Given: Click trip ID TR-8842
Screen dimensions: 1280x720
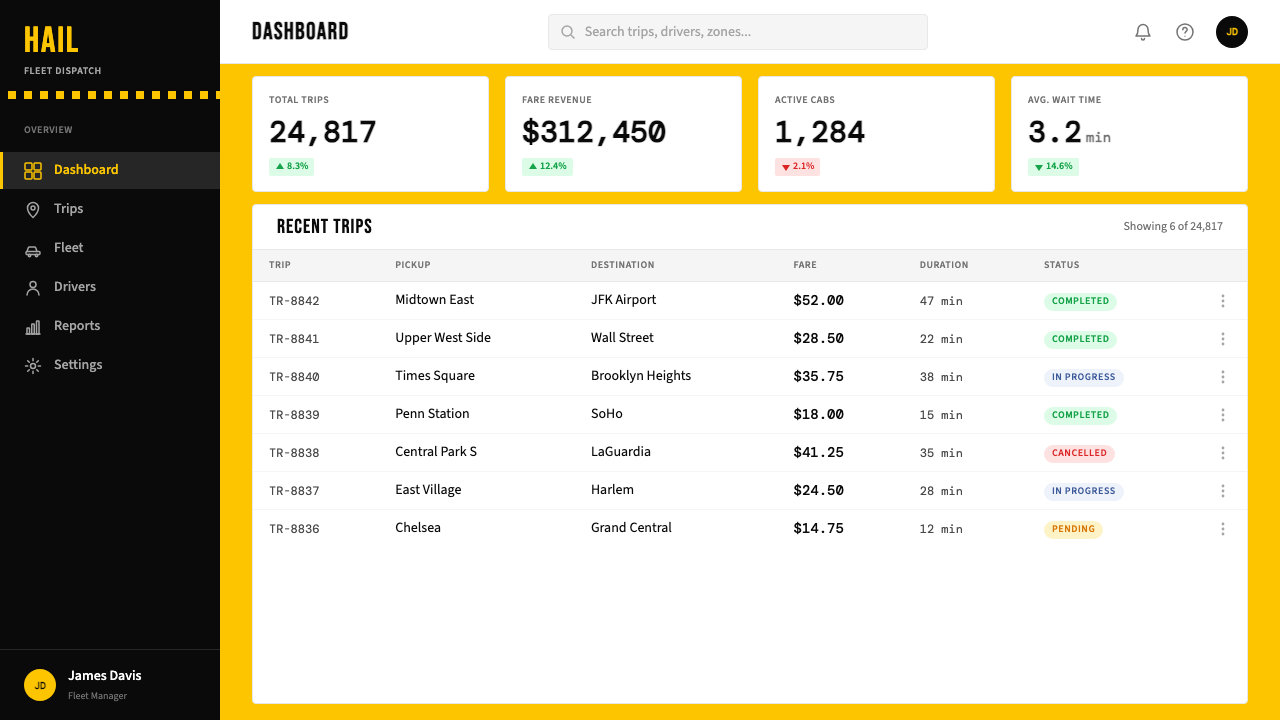Looking at the screenshot, I should (x=294, y=301).
